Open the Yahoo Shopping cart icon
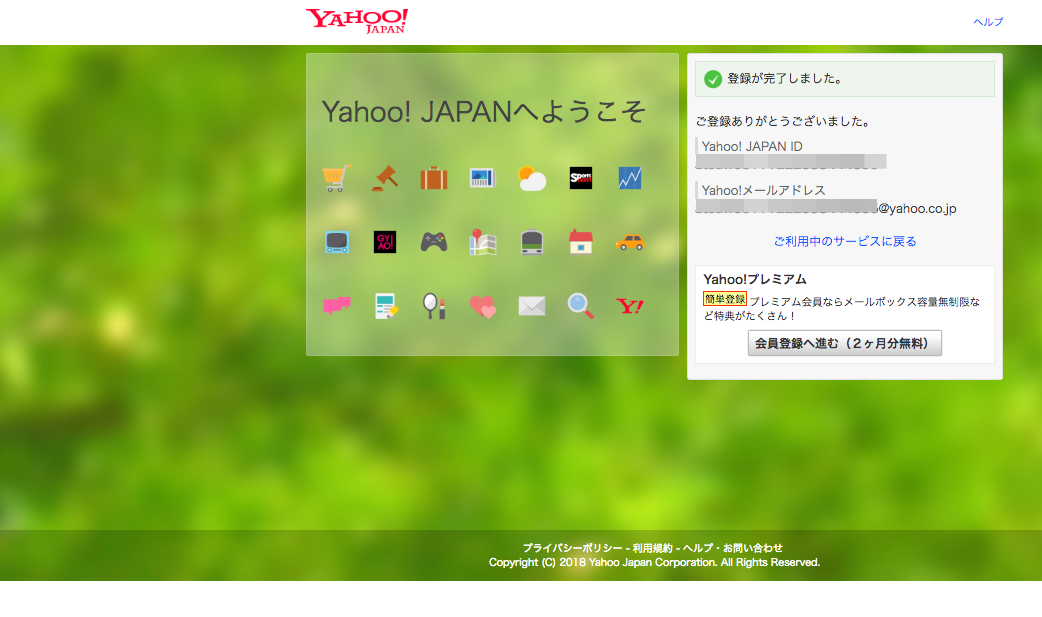This screenshot has width=1042, height=617. point(336,178)
